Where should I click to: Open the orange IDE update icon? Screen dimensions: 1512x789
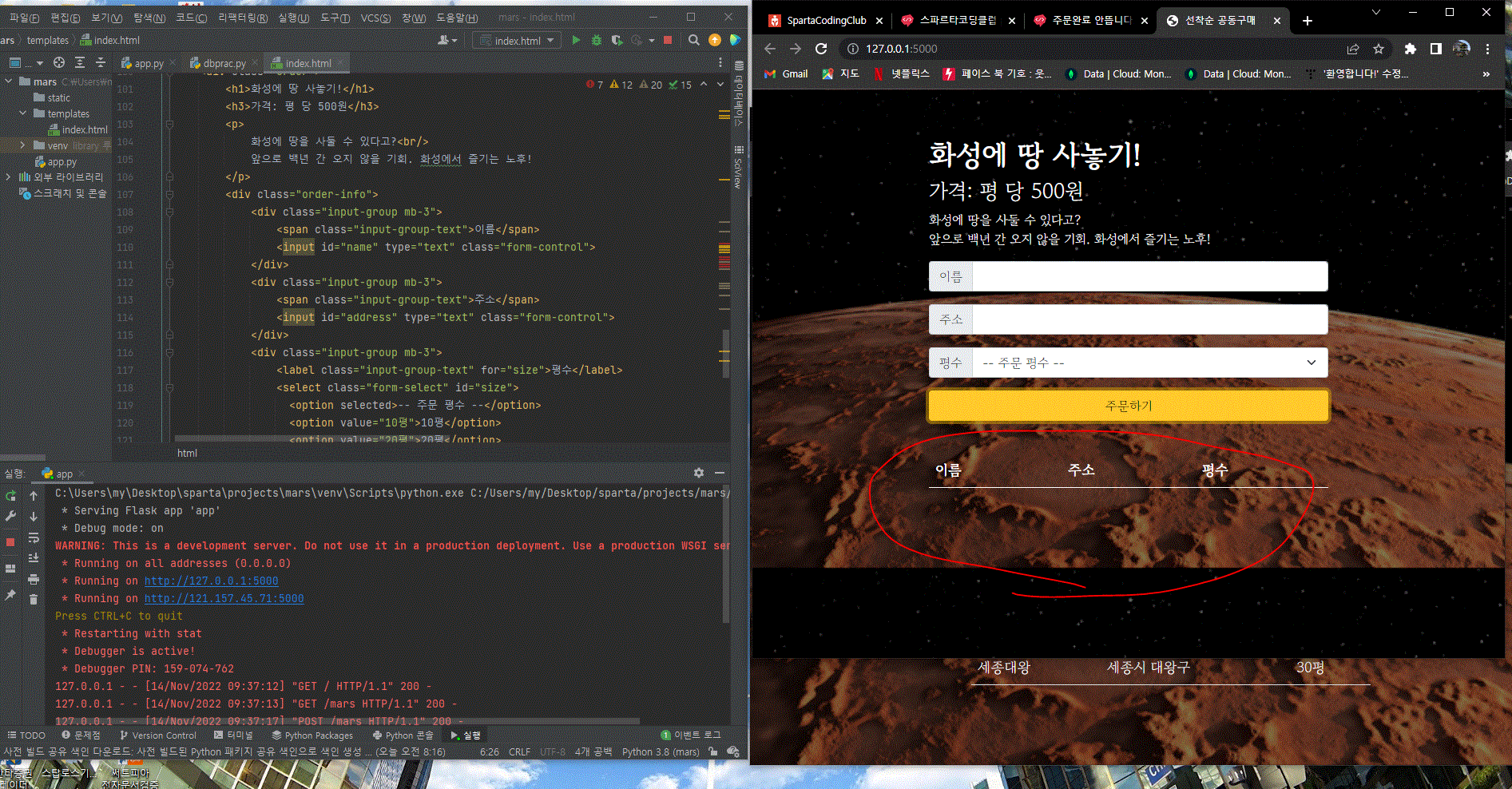point(715,40)
